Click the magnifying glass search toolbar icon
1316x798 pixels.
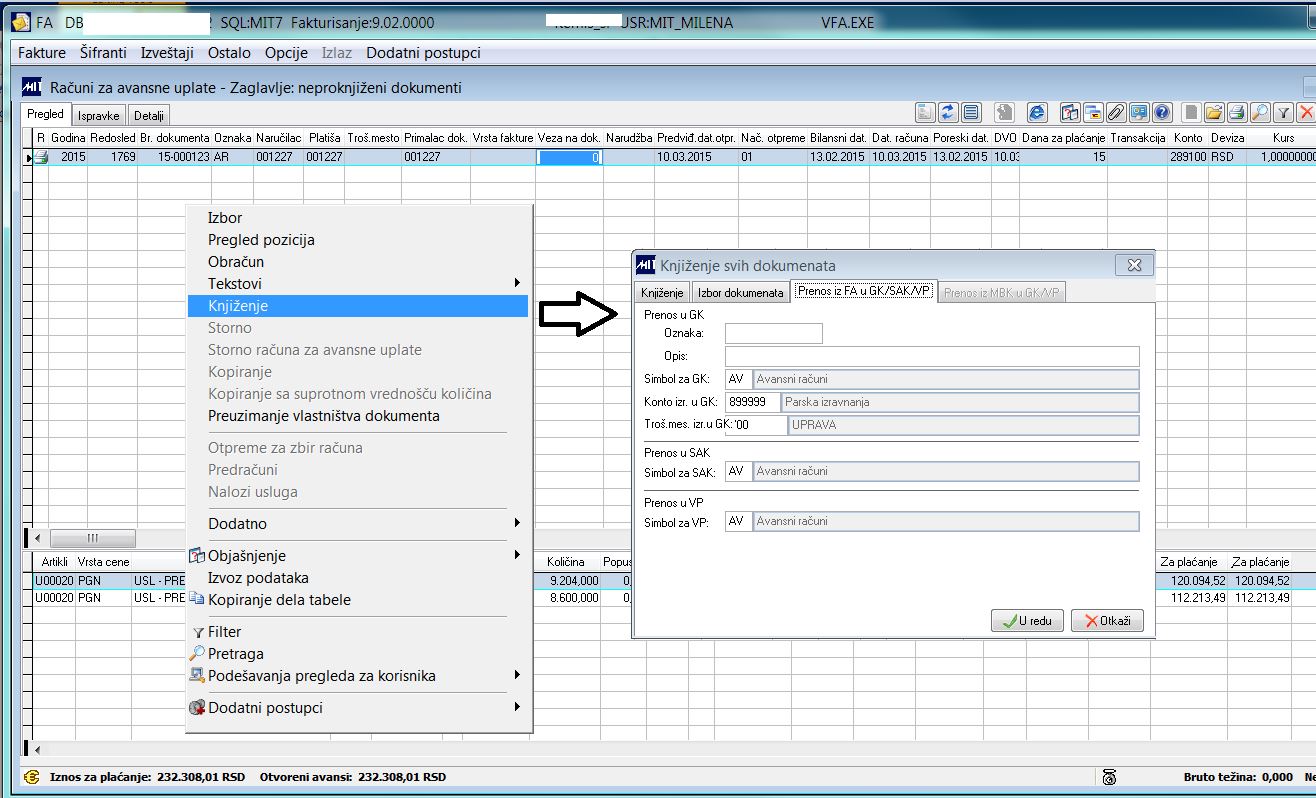pos(1260,112)
